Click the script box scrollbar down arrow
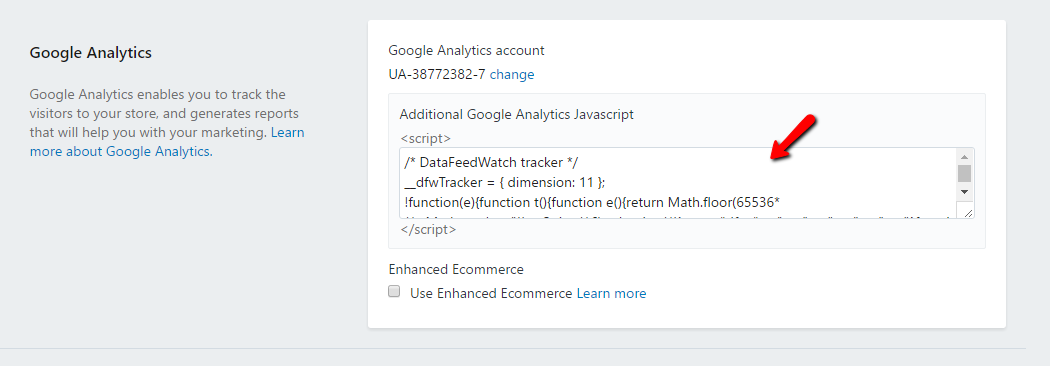 tap(964, 192)
